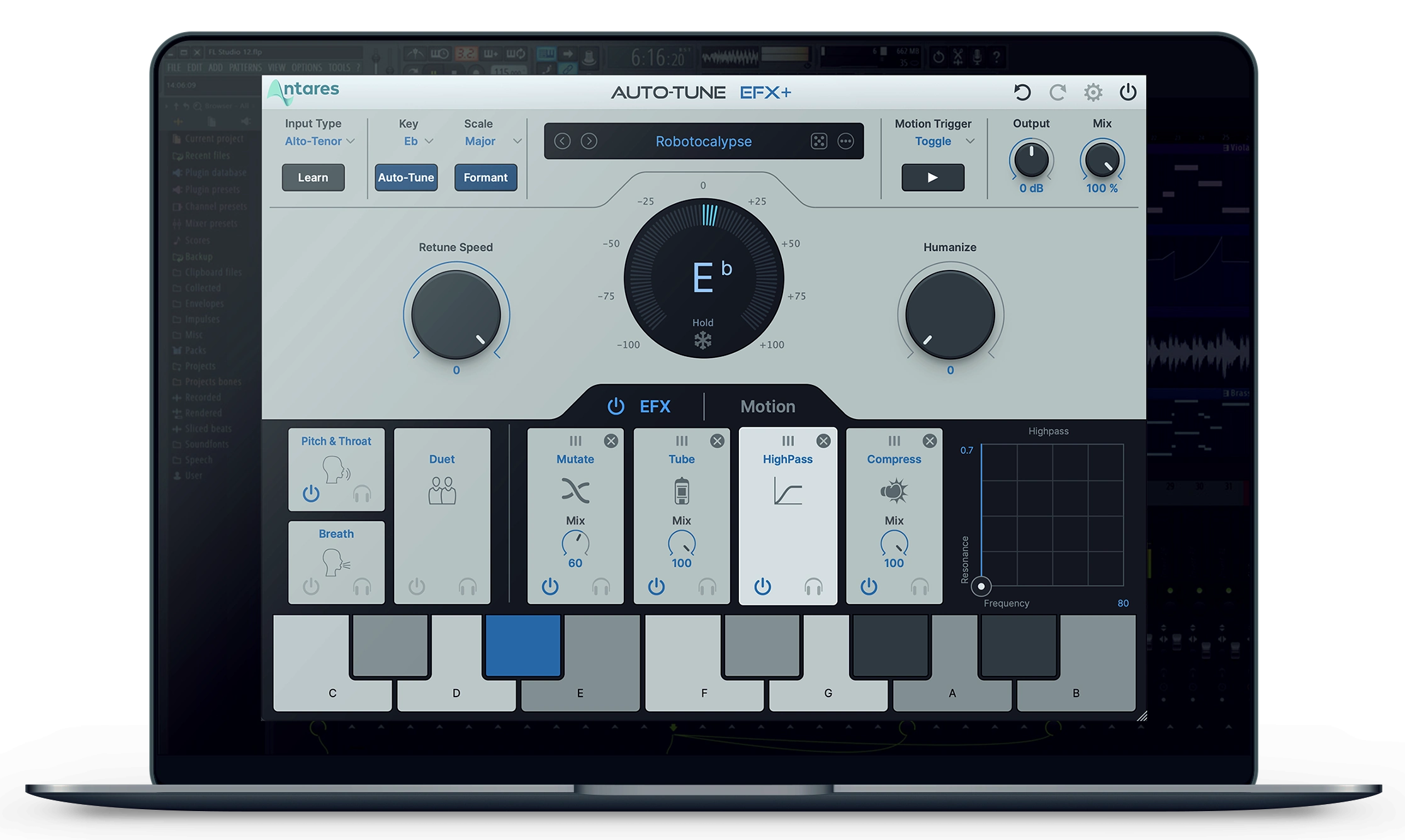Toggle the EFX section power button

[616, 406]
